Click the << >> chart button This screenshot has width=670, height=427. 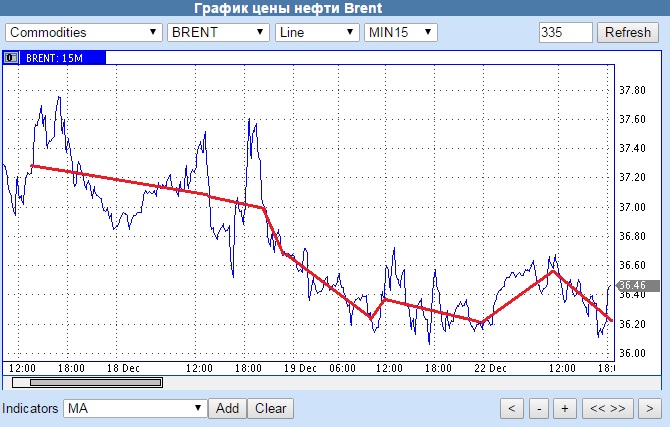pyautogui.click(x=607, y=409)
